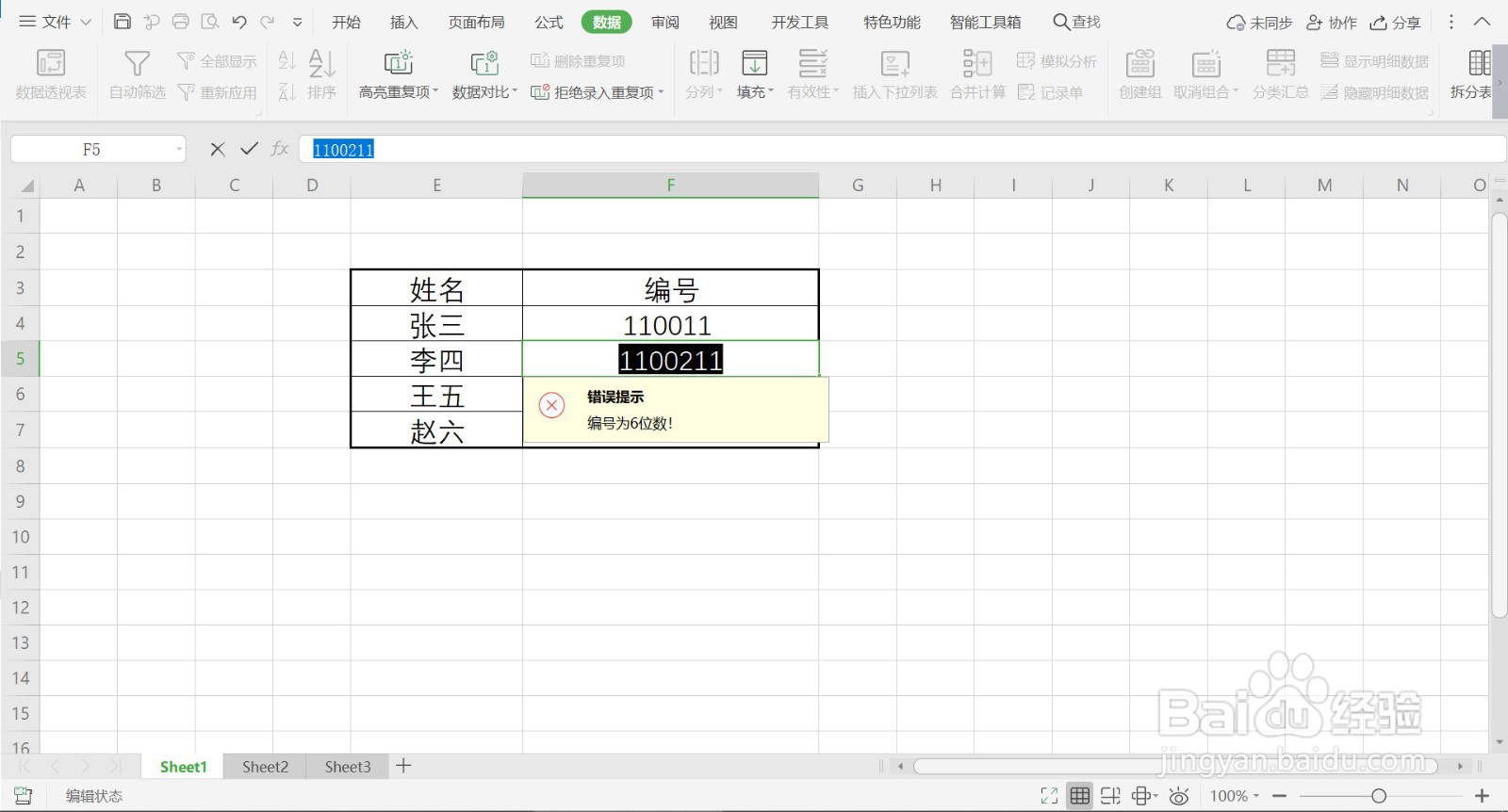This screenshot has height=812, width=1508.
Task: Expand the Name Box dropdown arrow
Action: [x=178, y=149]
